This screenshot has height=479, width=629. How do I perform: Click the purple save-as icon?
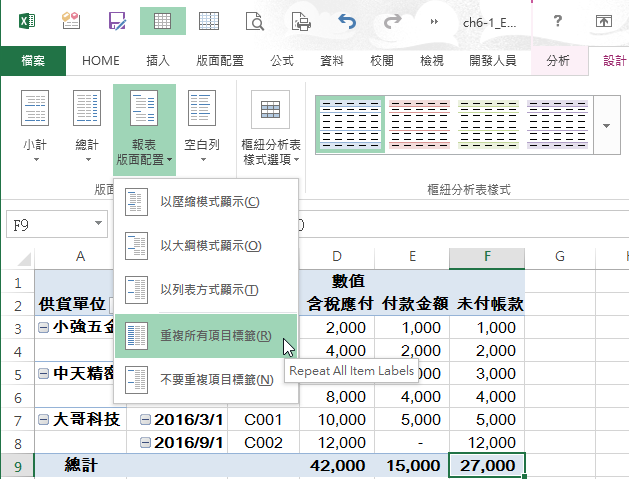[117, 21]
